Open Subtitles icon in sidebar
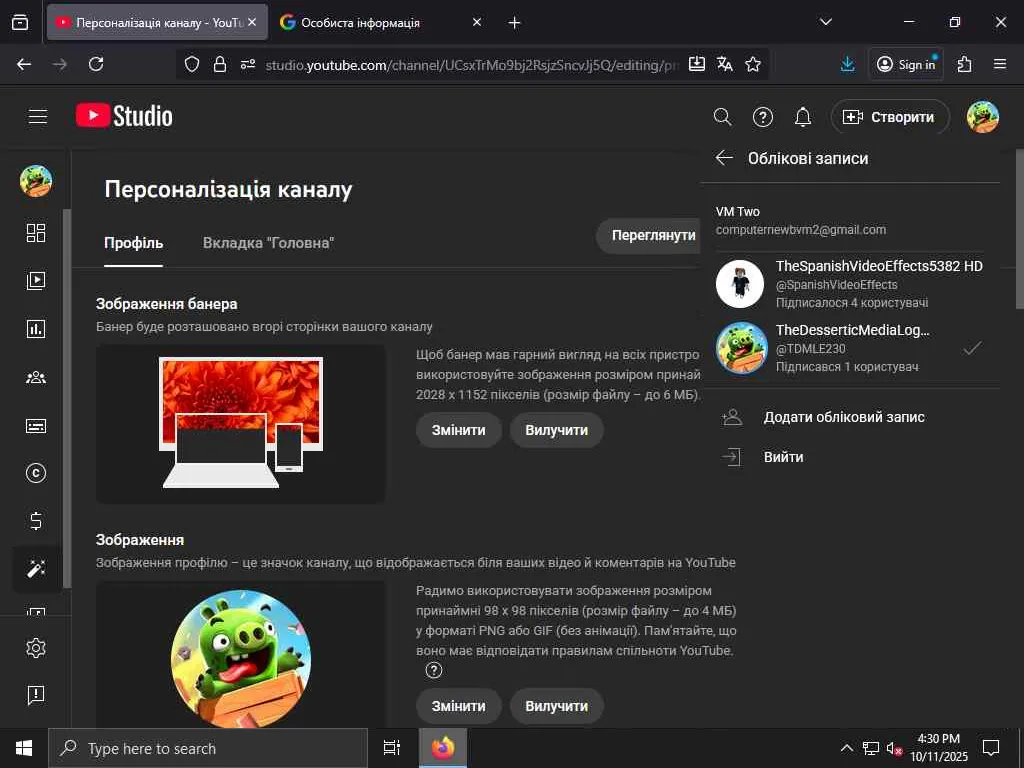Image resolution: width=1024 pixels, height=768 pixels. click(36, 426)
